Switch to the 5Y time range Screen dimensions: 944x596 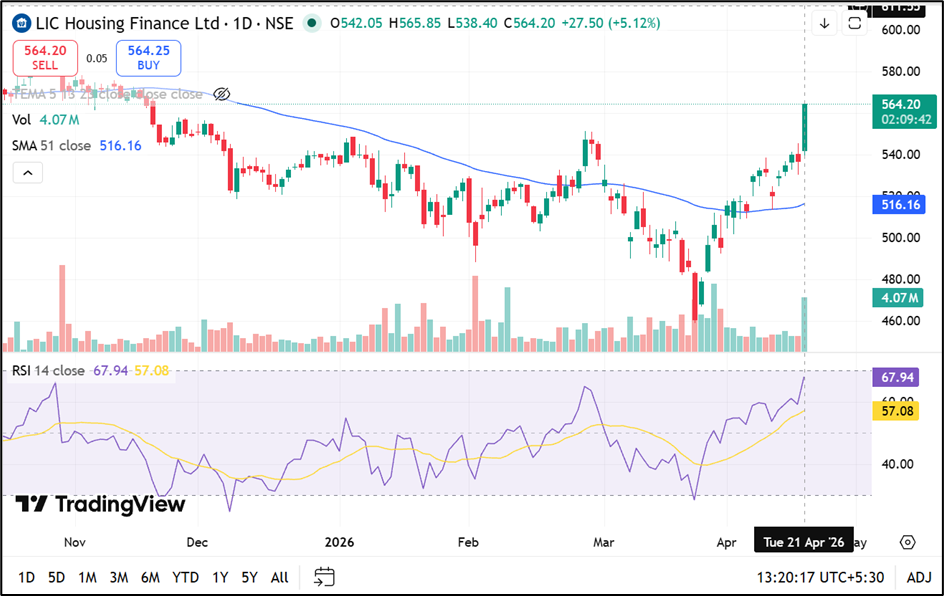click(x=250, y=577)
